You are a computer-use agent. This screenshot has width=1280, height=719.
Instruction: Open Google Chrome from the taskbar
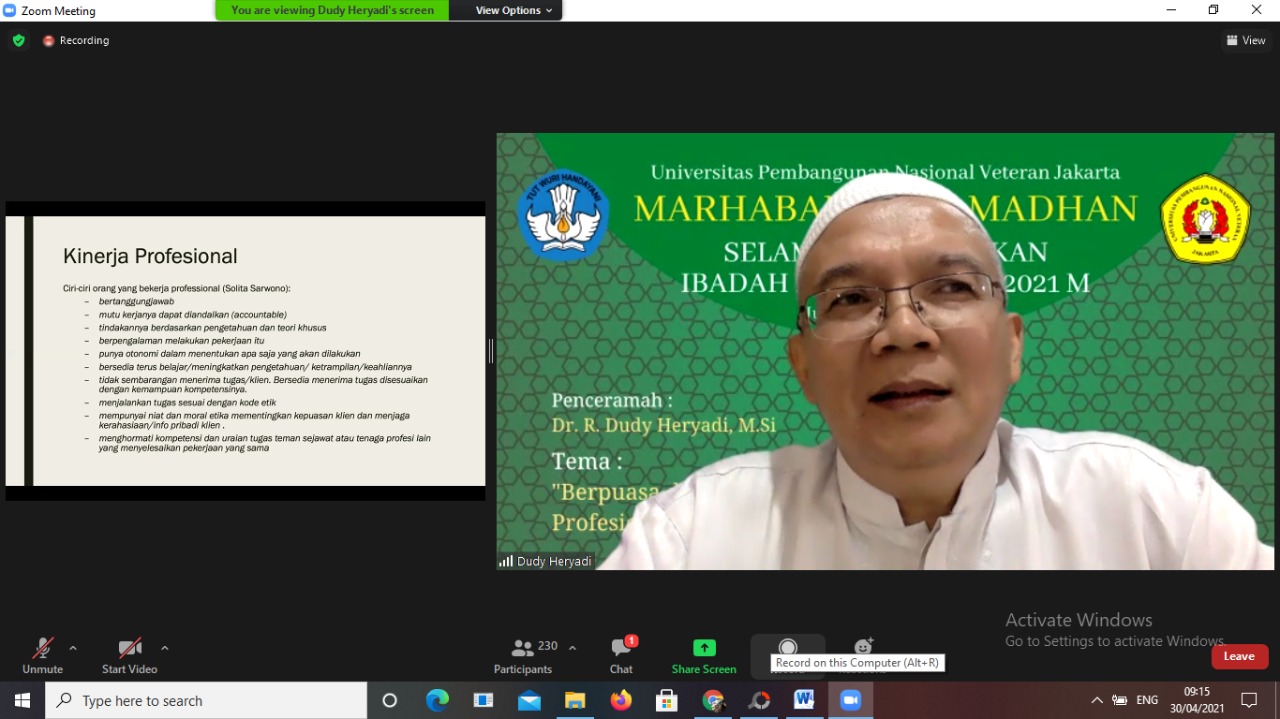coord(713,701)
